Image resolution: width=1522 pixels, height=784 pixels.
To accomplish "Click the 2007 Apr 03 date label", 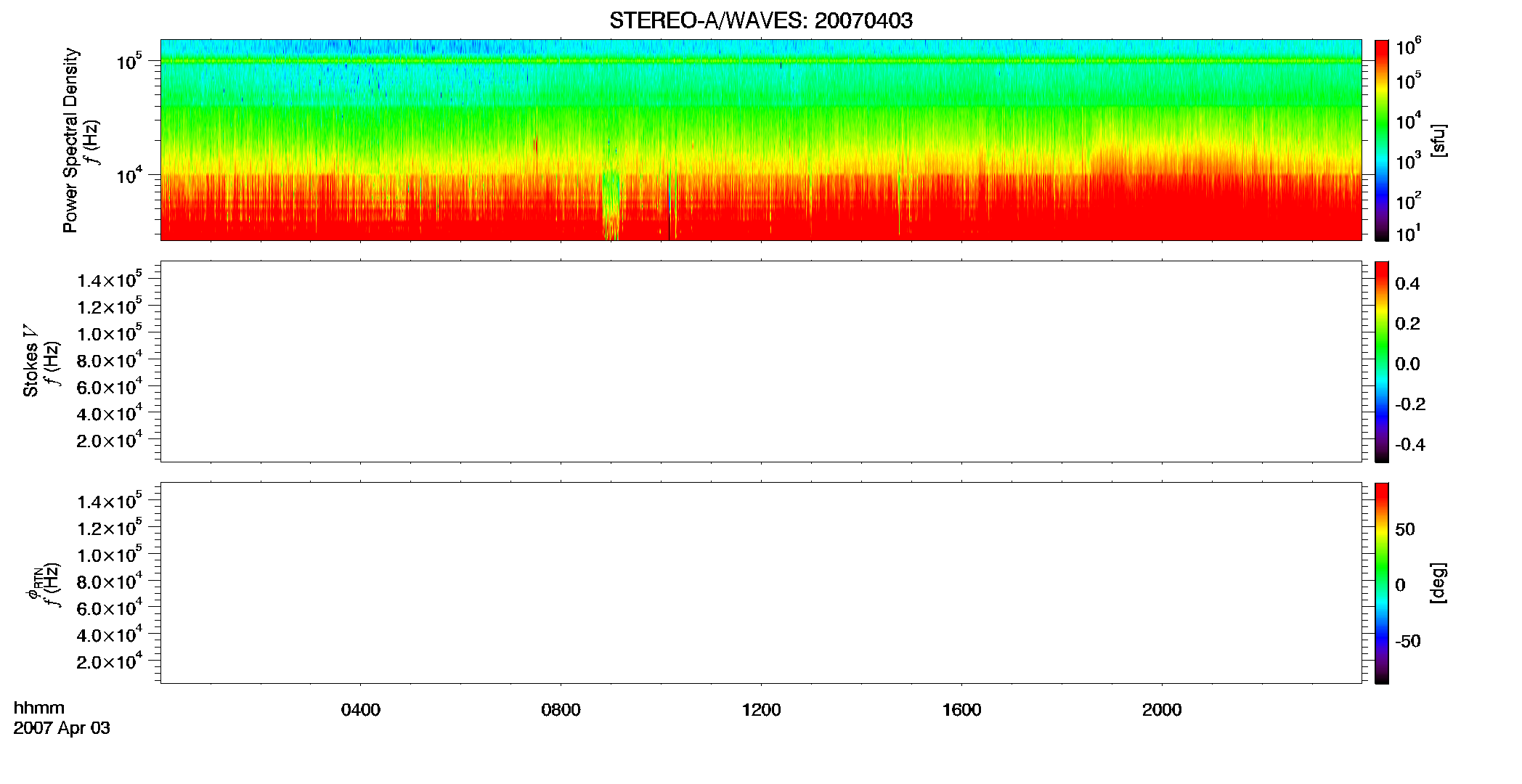I will click(62, 728).
